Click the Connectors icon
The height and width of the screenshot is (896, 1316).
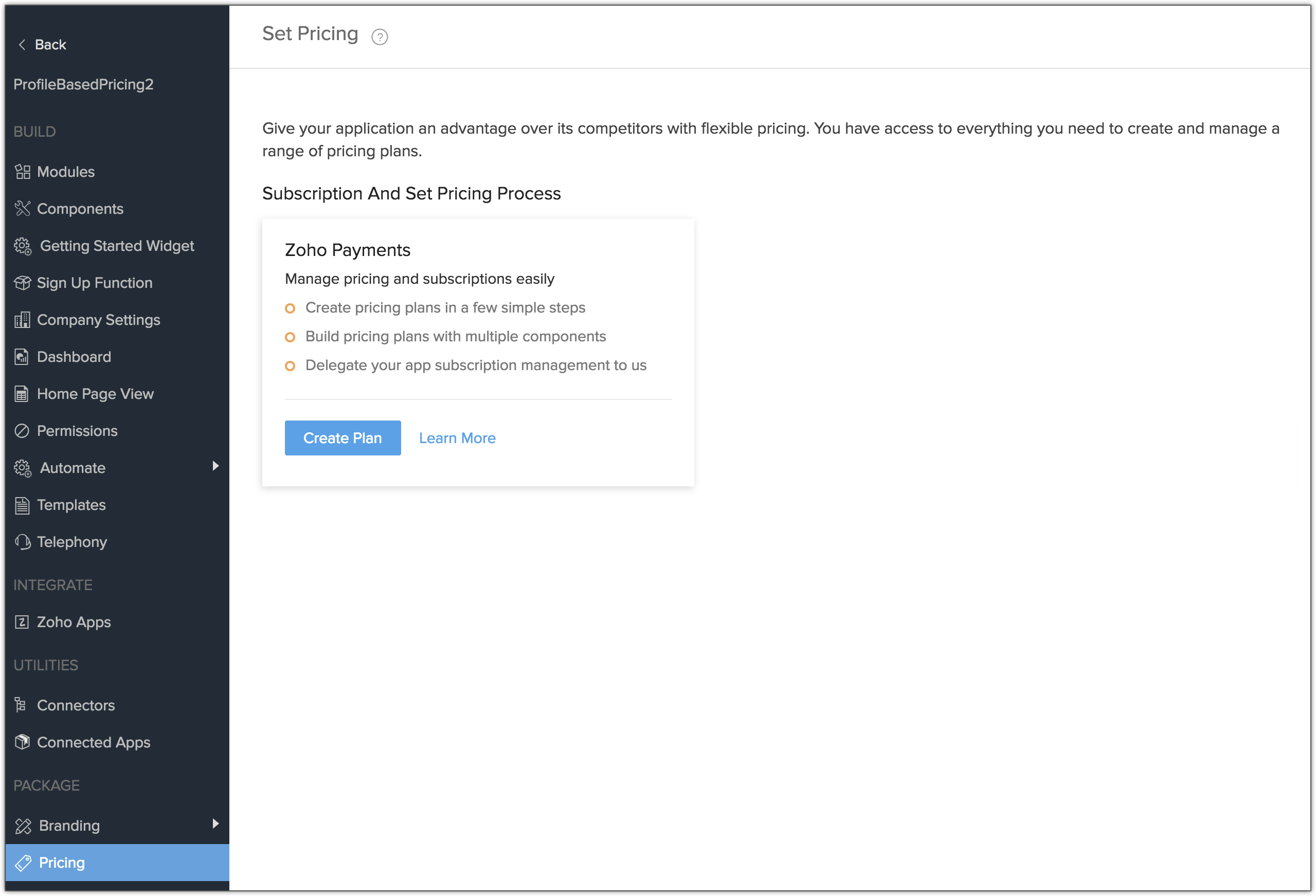click(x=21, y=705)
